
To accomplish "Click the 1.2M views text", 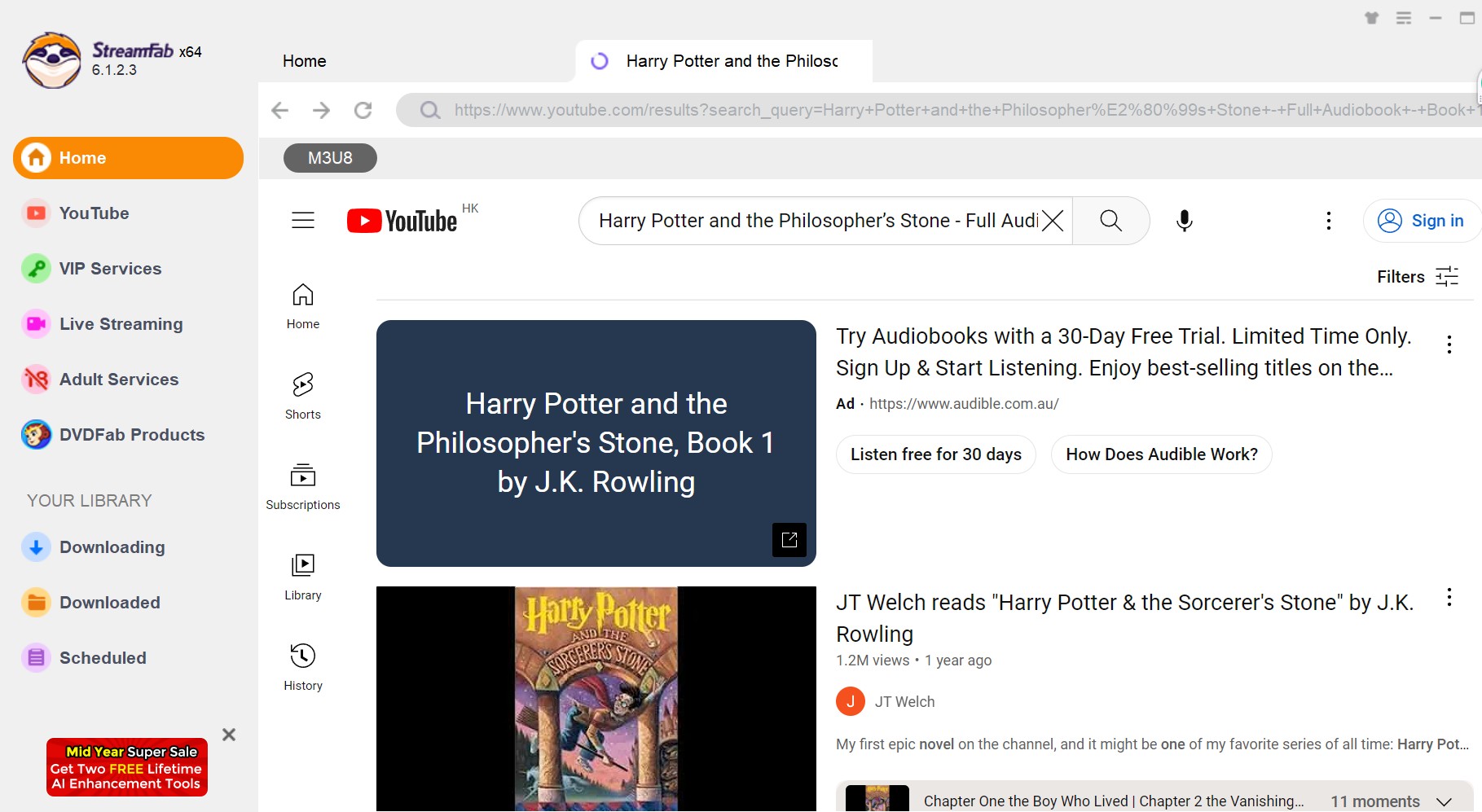I will [873, 661].
